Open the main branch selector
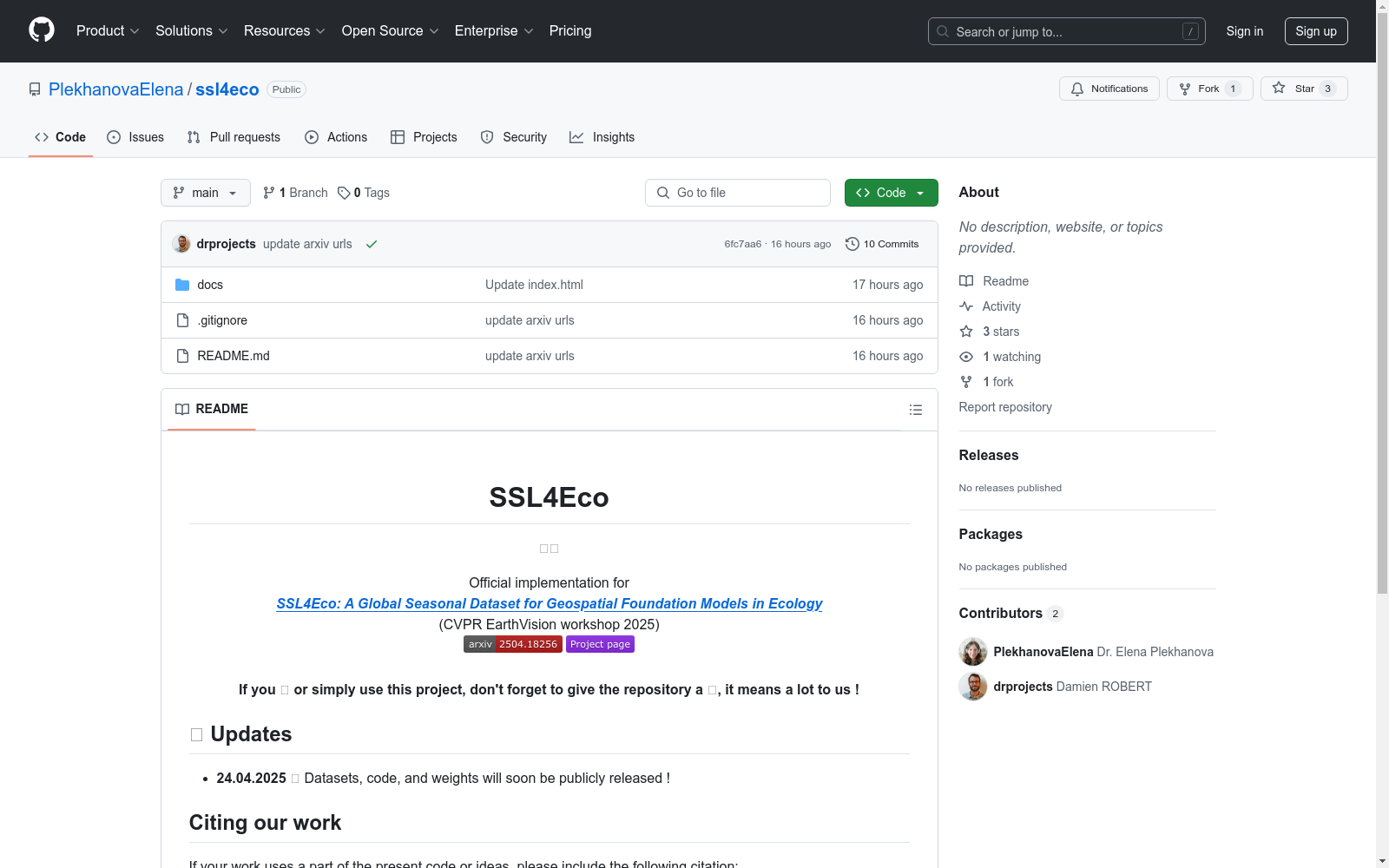Viewport: 1389px width, 868px height. tap(206, 193)
